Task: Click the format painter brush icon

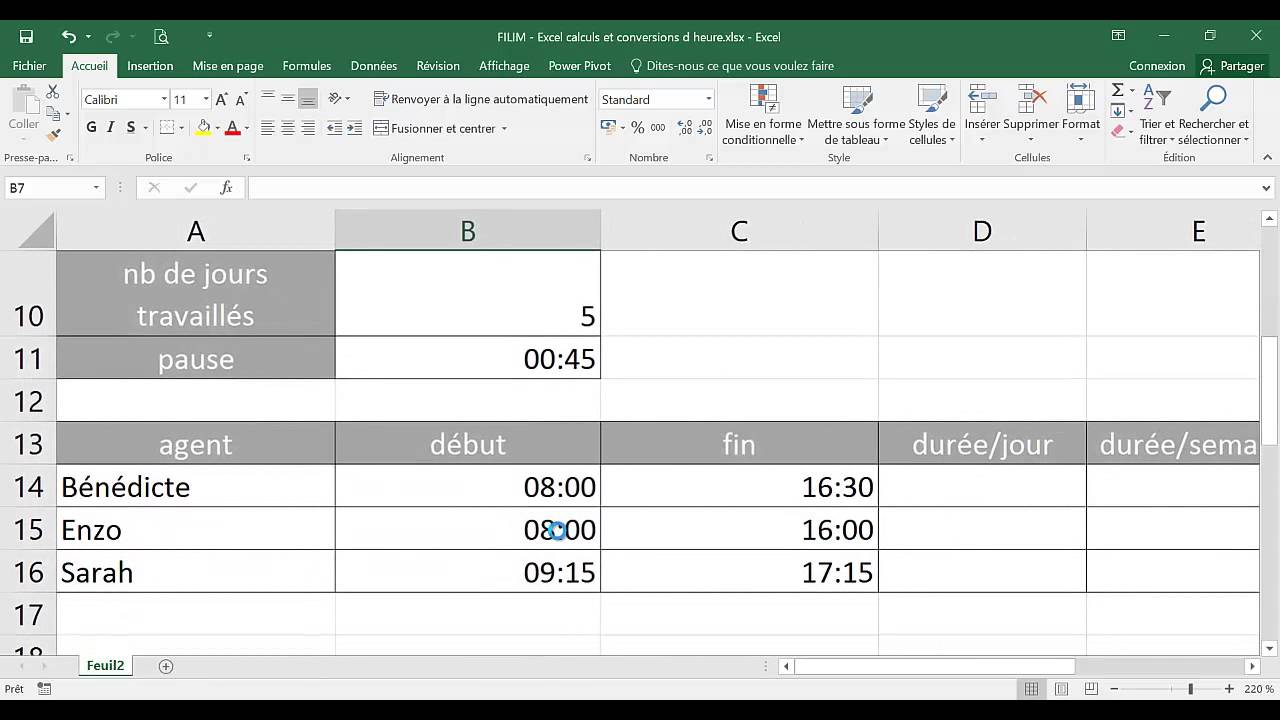Action: [x=53, y=134]
